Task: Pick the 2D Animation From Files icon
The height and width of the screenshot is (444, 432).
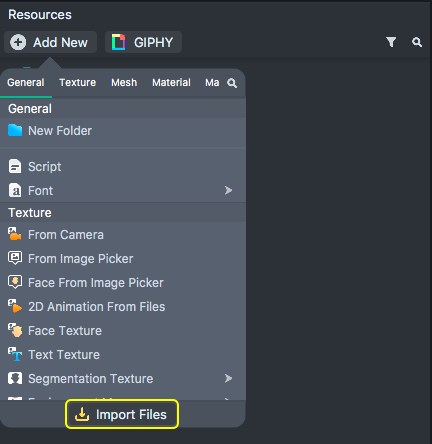Action: [x=15, y=306]
